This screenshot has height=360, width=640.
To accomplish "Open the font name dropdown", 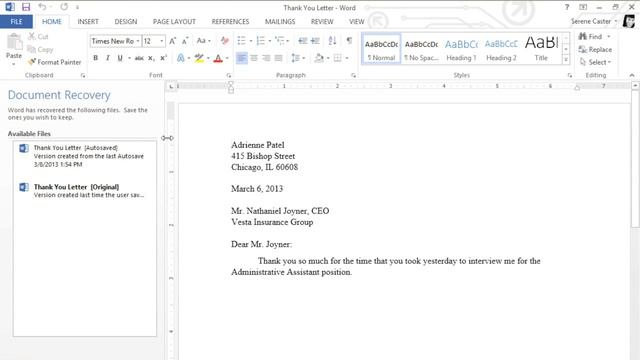I will coord(138,41).
